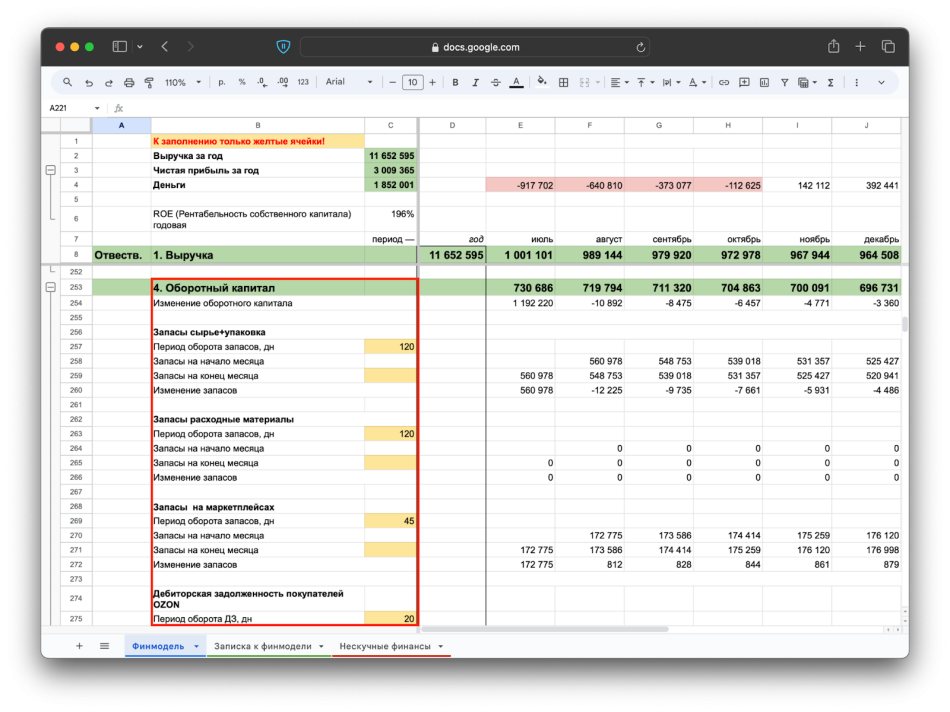Select the Paint format tool

(149, 83)
